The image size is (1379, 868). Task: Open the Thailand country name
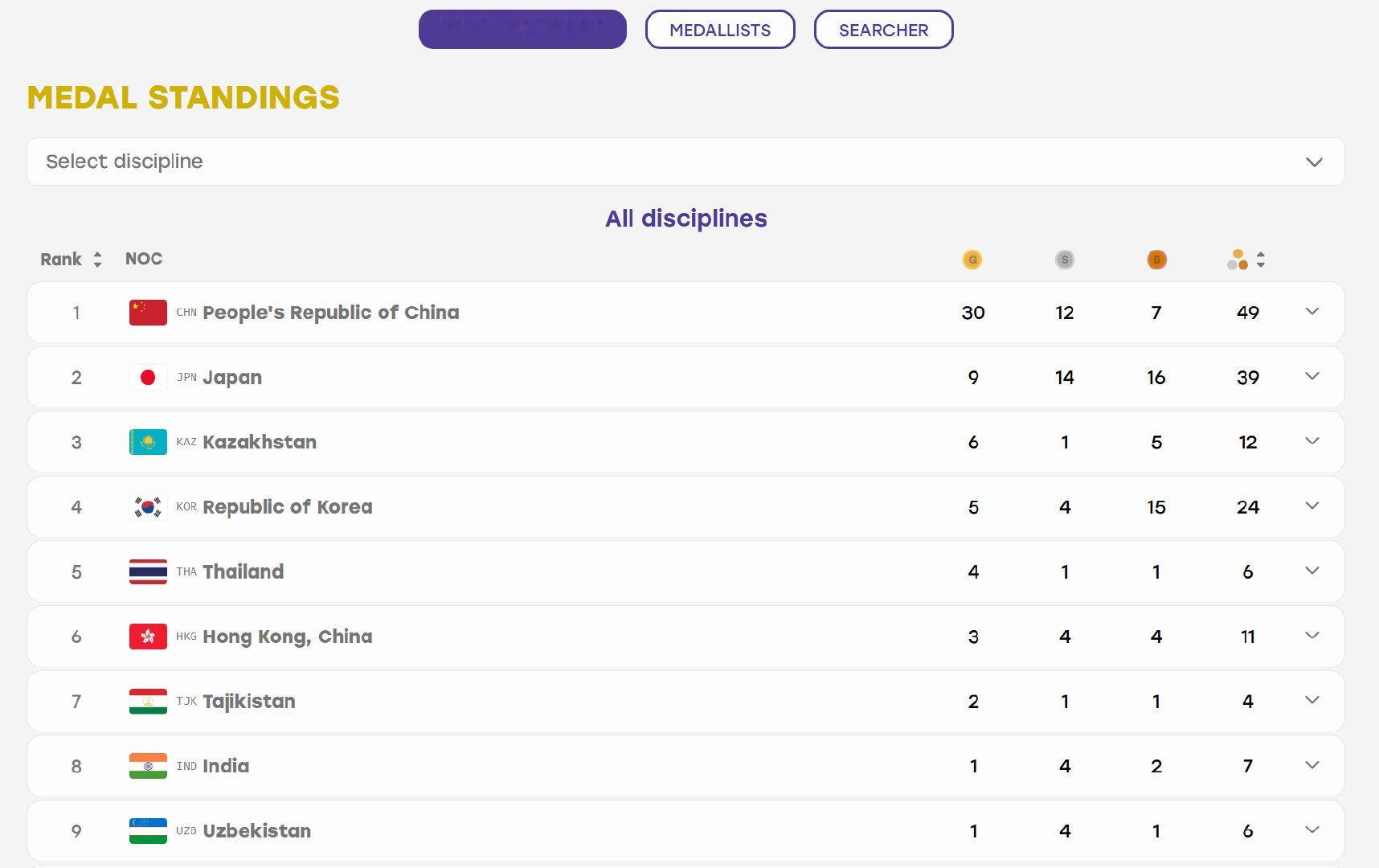(x=243, y=571)
